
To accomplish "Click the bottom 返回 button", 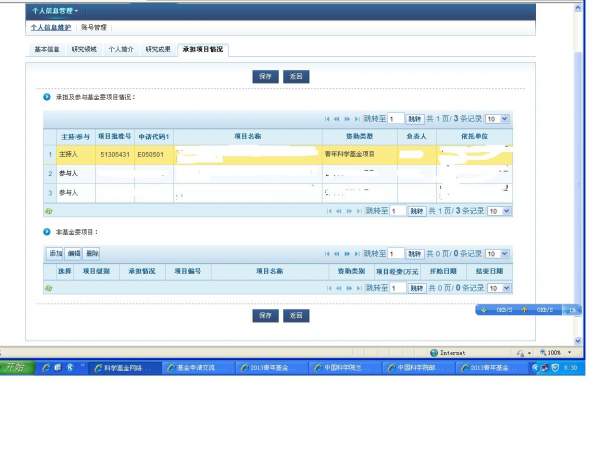I will pos(296,316).
